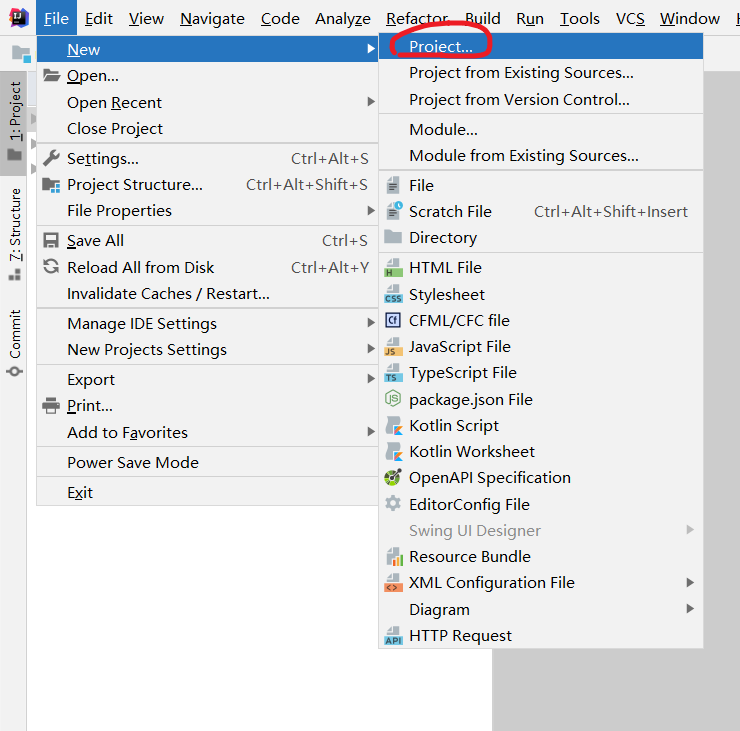Click Exit in File menu
The width and height of the screenshot is (740, 731).
pos(208,492)
